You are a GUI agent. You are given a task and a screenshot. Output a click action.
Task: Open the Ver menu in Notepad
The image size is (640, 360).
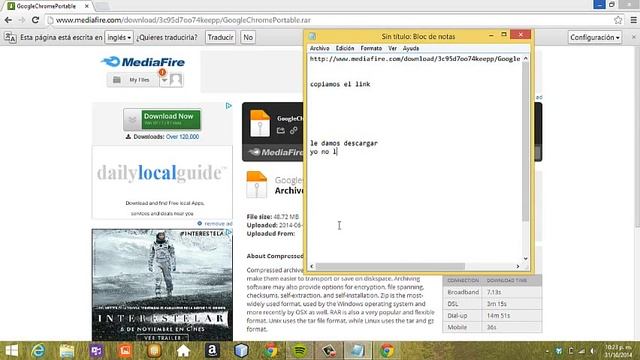392,48
